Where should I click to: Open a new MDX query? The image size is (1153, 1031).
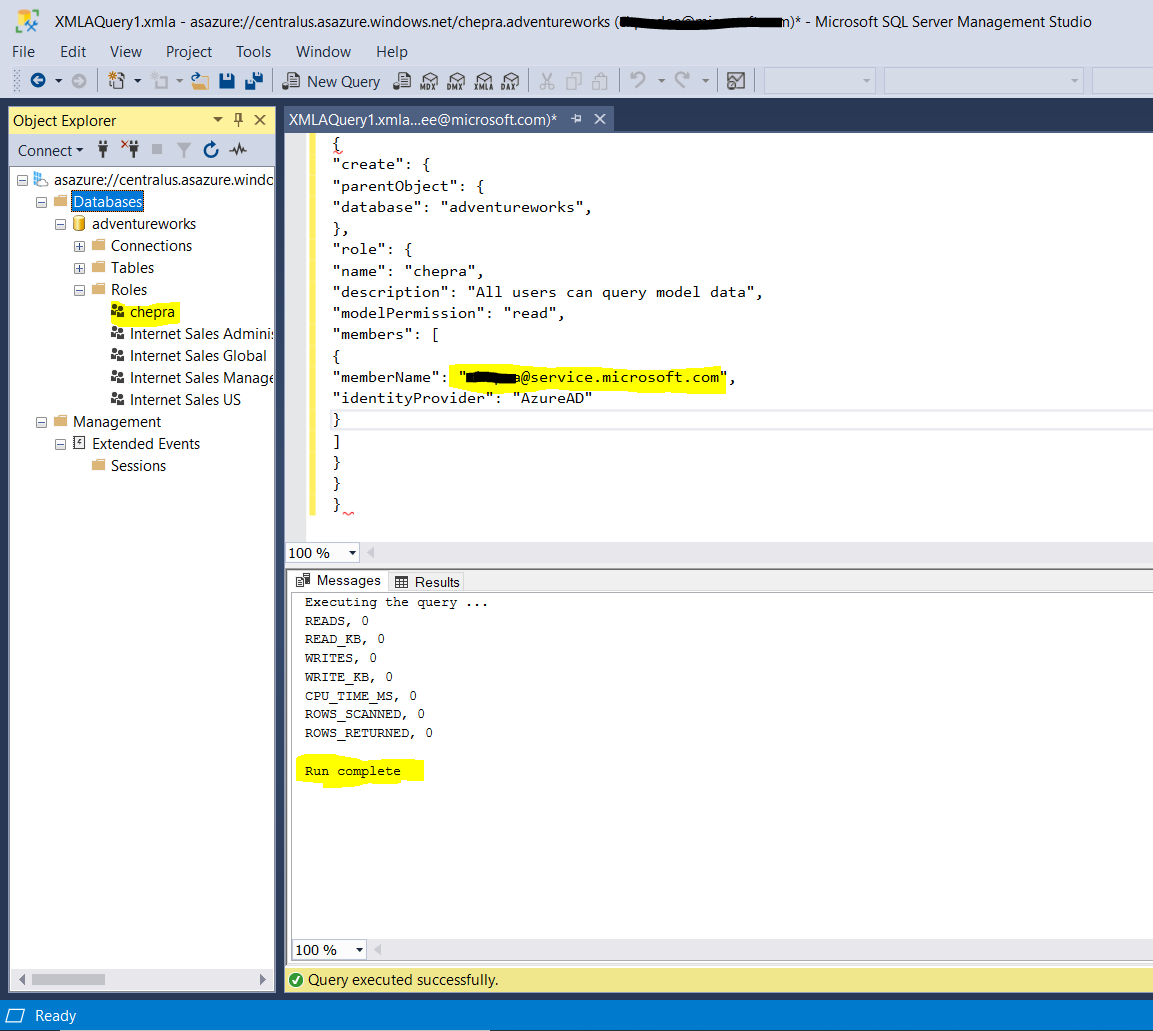(429, 81)
